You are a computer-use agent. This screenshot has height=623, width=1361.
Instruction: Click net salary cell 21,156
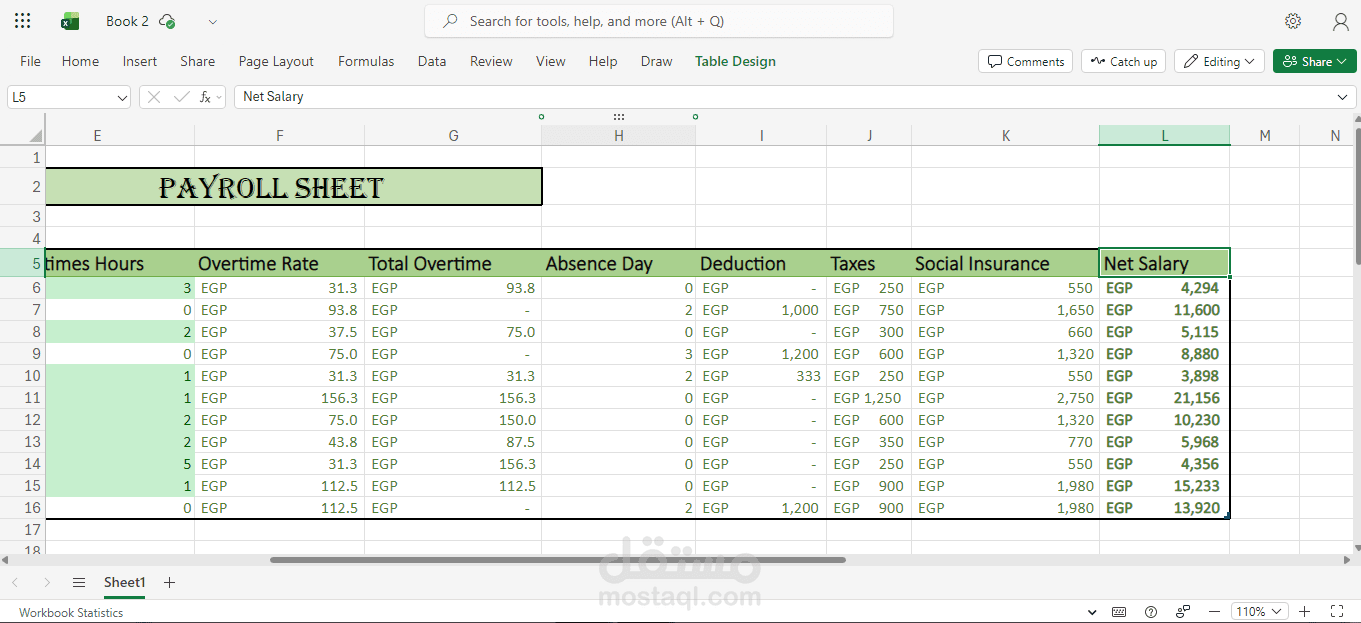click(1164, 398)
